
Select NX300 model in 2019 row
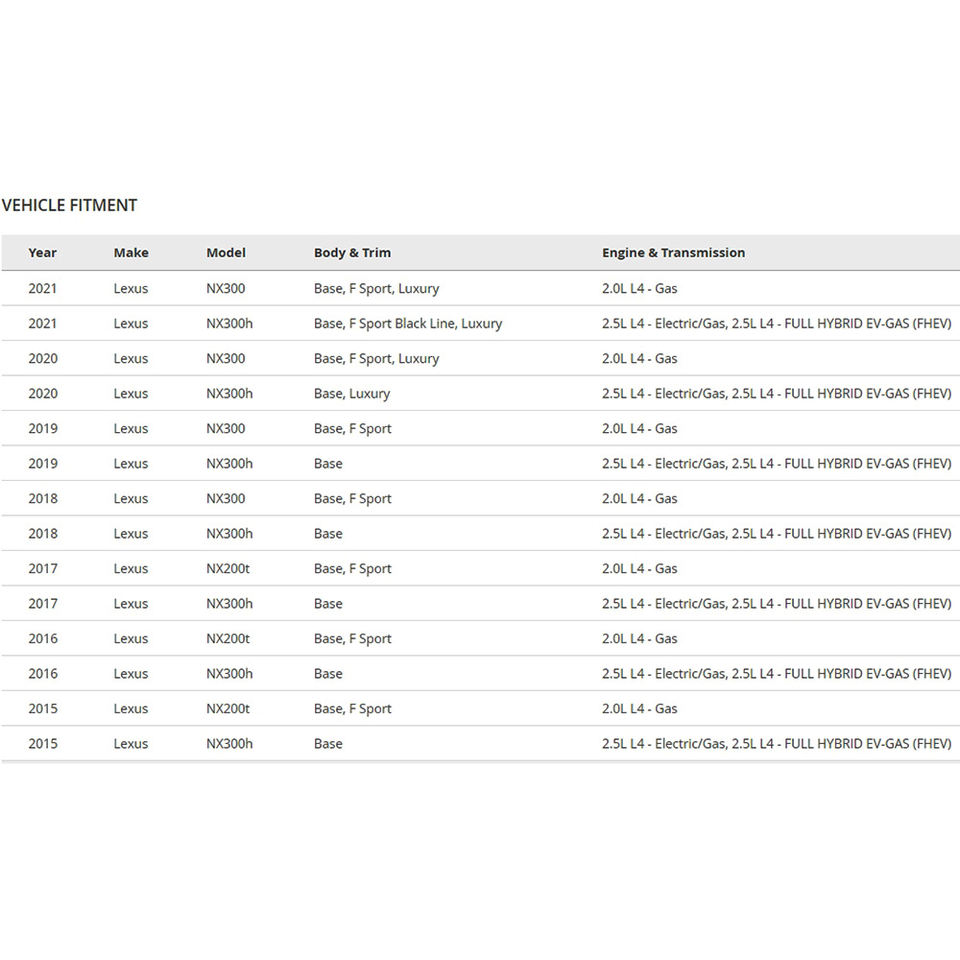coord(225,429)
